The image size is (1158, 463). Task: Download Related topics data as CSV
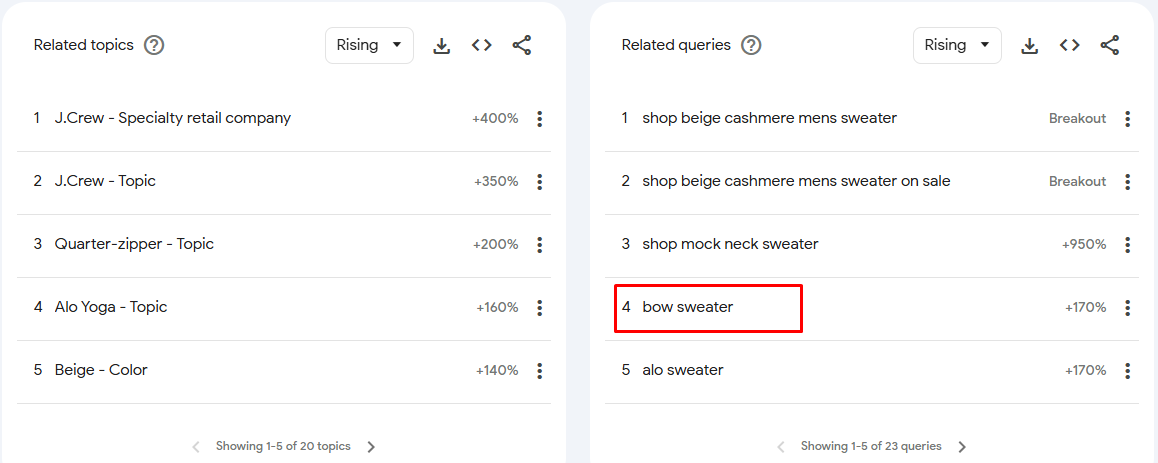click(x=442, y=46)
